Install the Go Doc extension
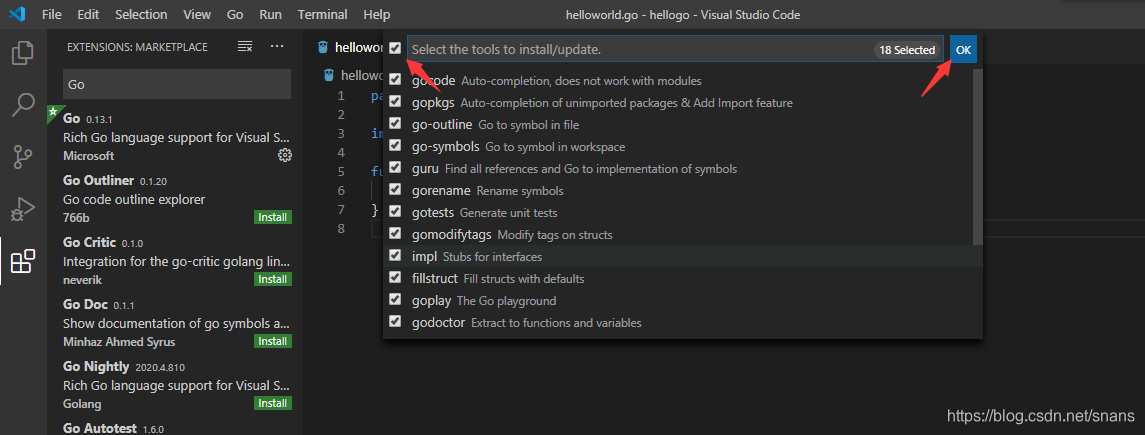The width and height of the screenshot is (1145, 435). (x=273, y=342)
